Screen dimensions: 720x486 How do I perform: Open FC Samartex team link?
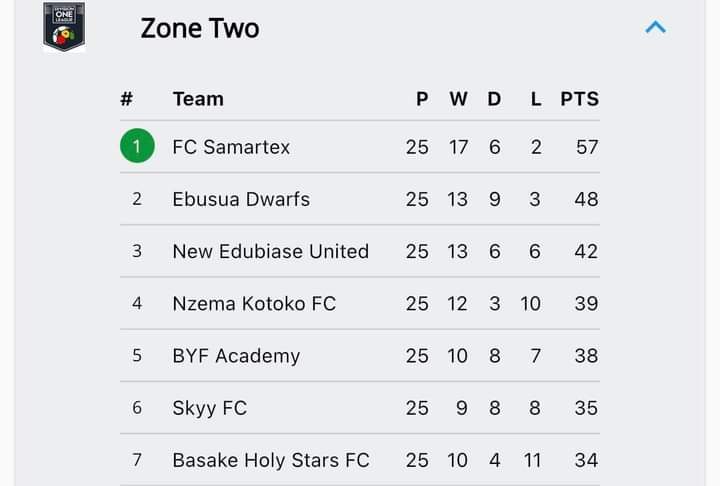click(231, 147)
